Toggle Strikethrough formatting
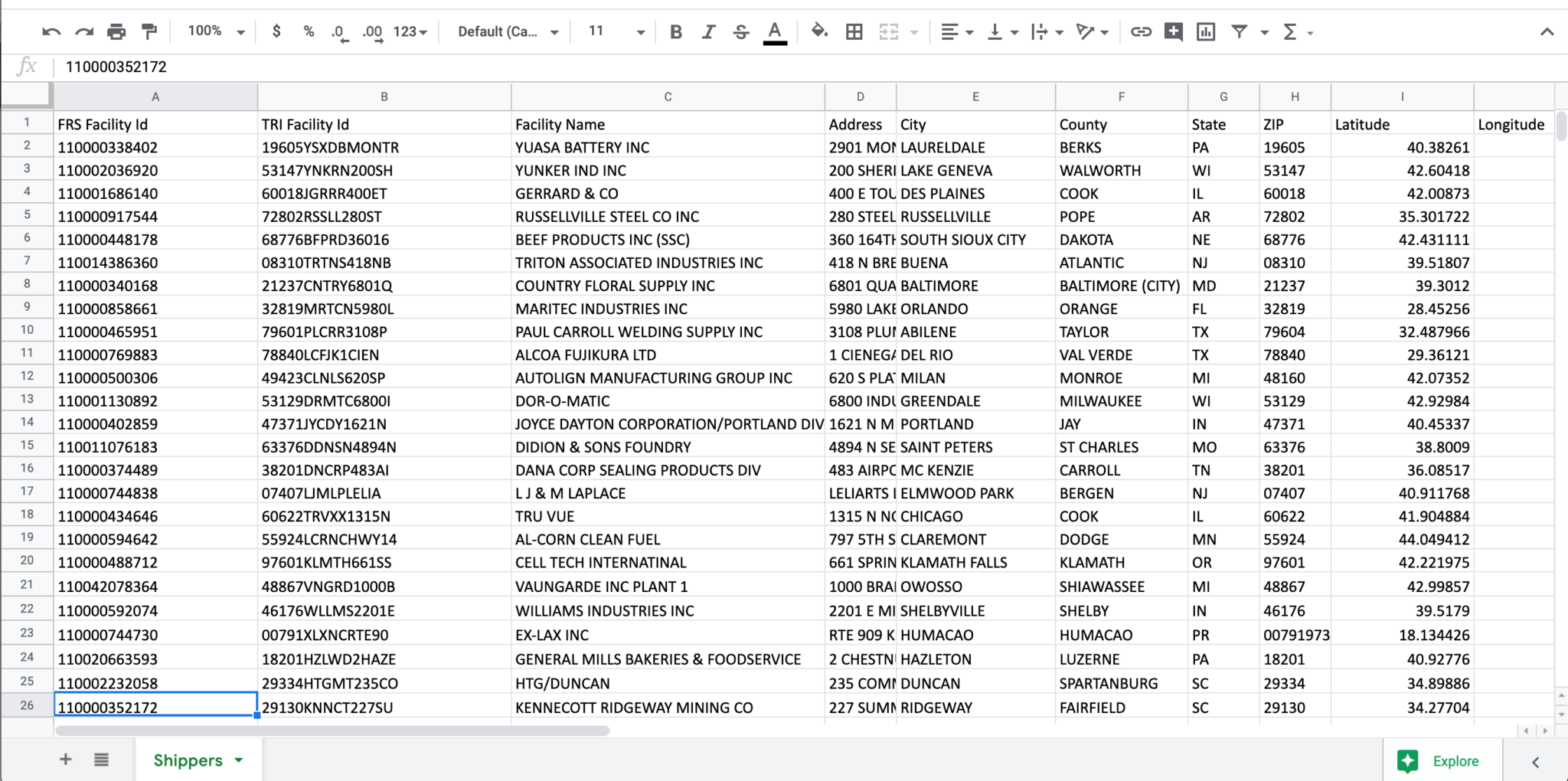The width and height of the screenshot is (1568, 781). pos(740,32)
